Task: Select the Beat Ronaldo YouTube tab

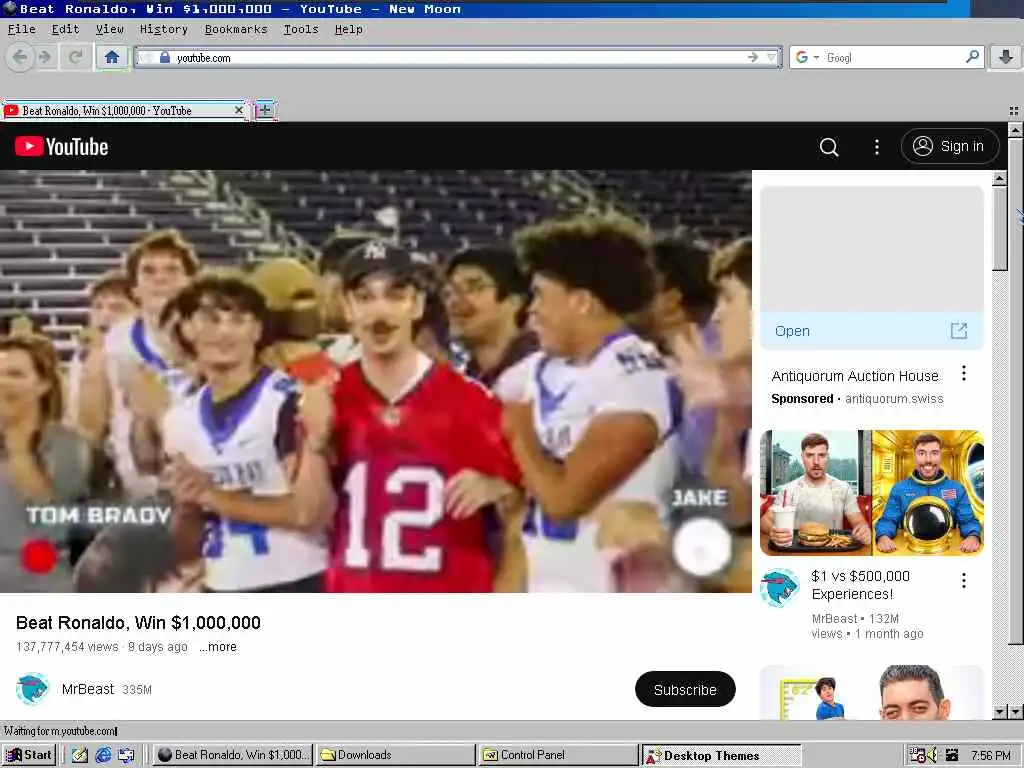Action: (x=124, y=110)
